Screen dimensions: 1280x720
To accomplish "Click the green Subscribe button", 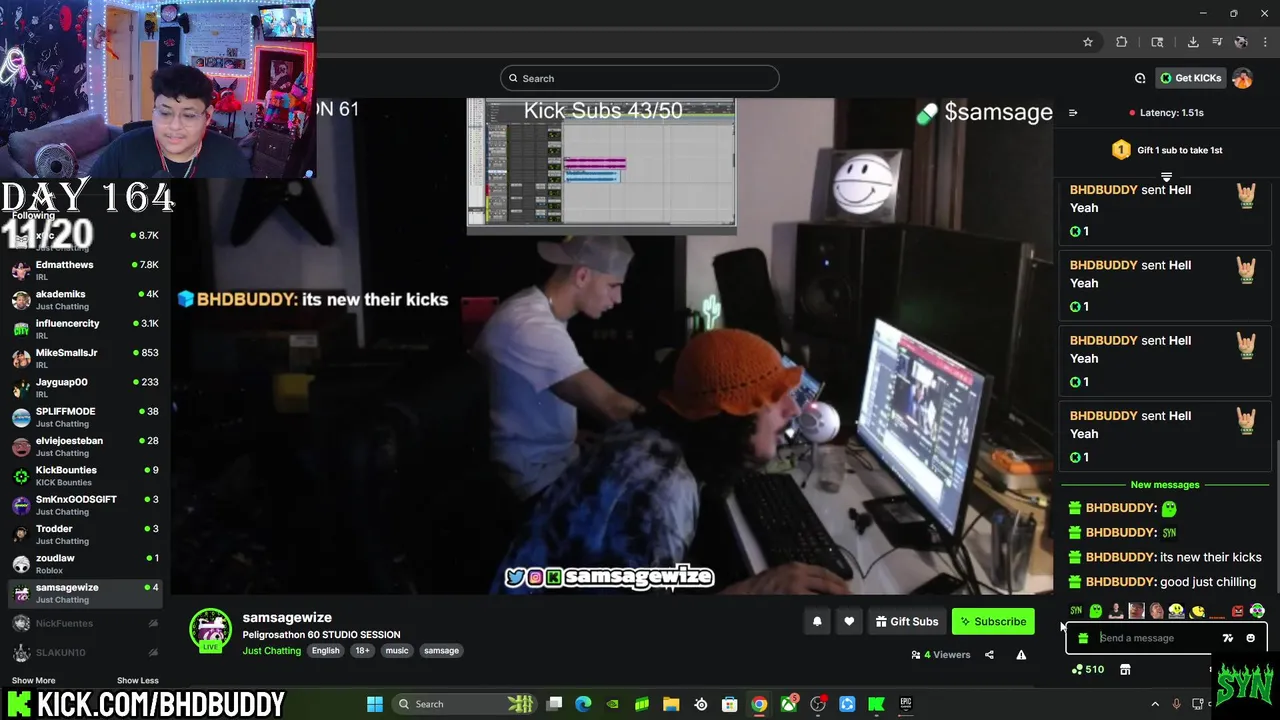I will [993, 621].
